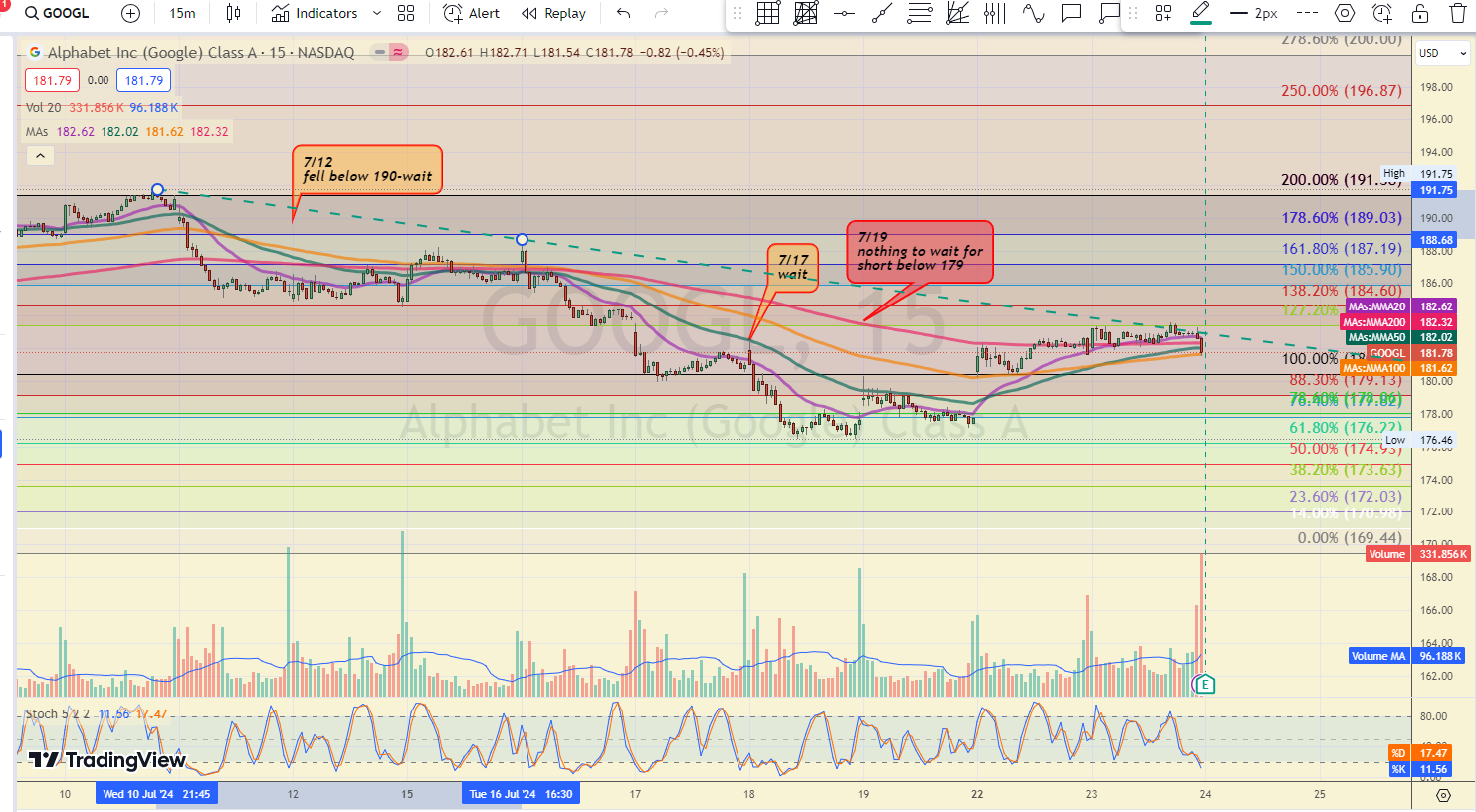Expand the Indicators favorites chevron
The width and height of the screenshot is (1476, 812).
click(x=376, y=13)
